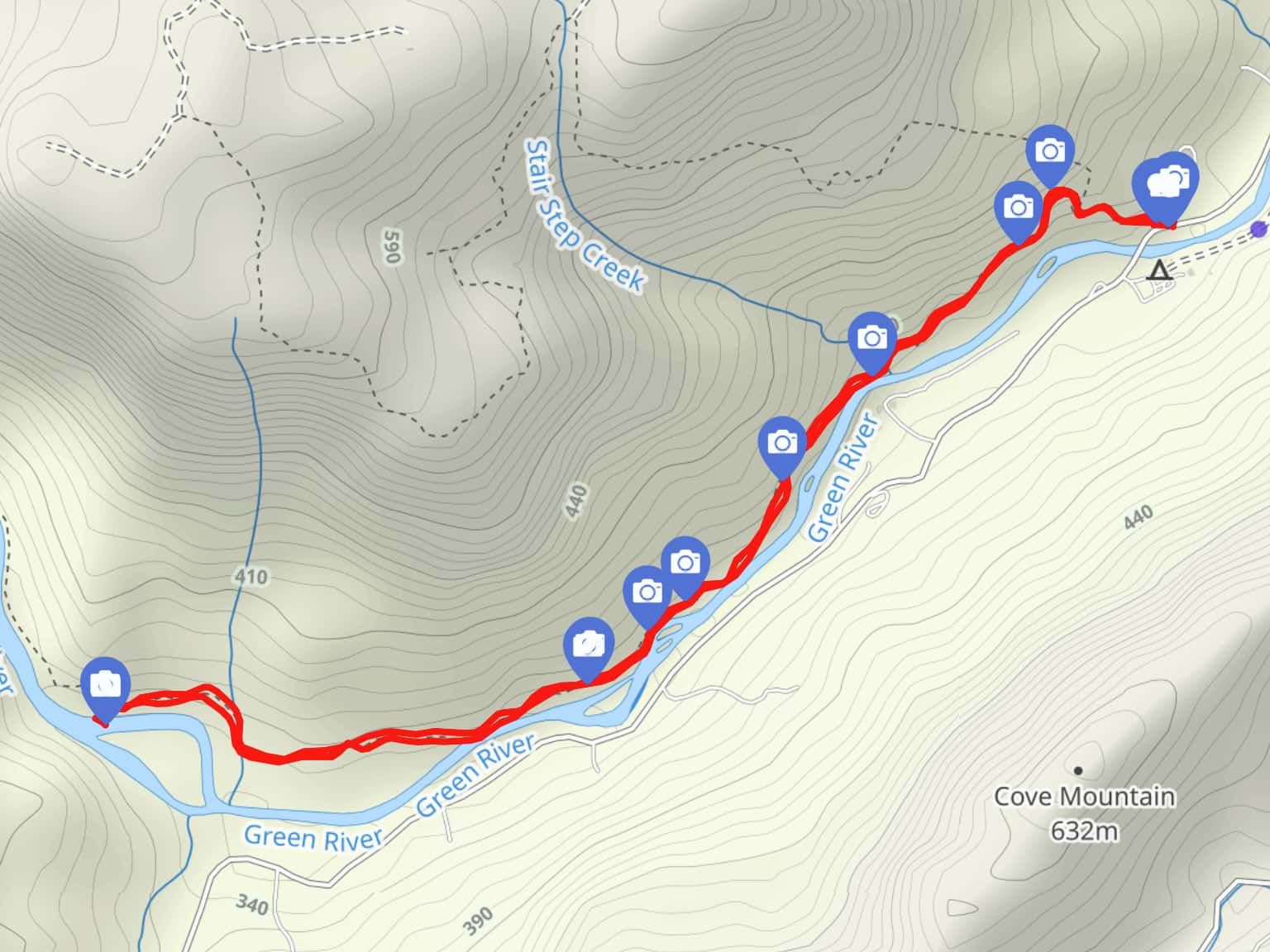Click the bottom-left Green River label
The width and height of the screenshot is (1270, 952).
[x=313, y=837]
